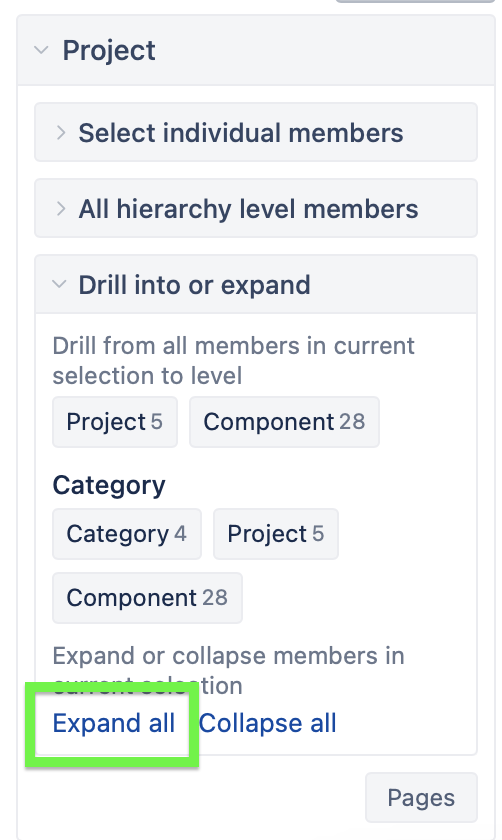
Task: Click the chevron beside Select individual members
Action: coord(61,132)
